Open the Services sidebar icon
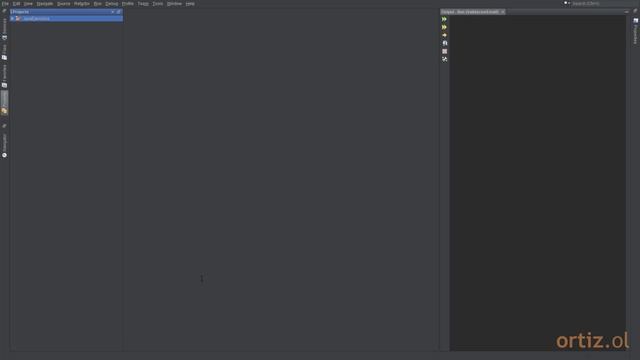 tap(4, 38)
